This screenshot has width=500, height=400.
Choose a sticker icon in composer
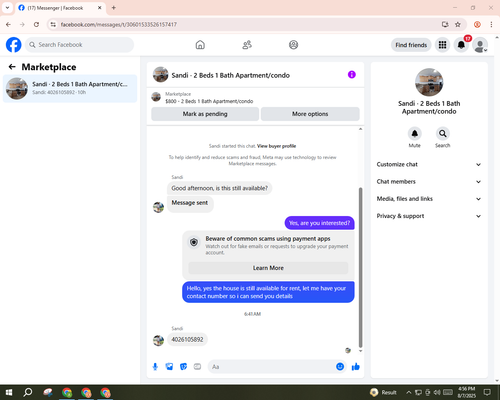183,367
